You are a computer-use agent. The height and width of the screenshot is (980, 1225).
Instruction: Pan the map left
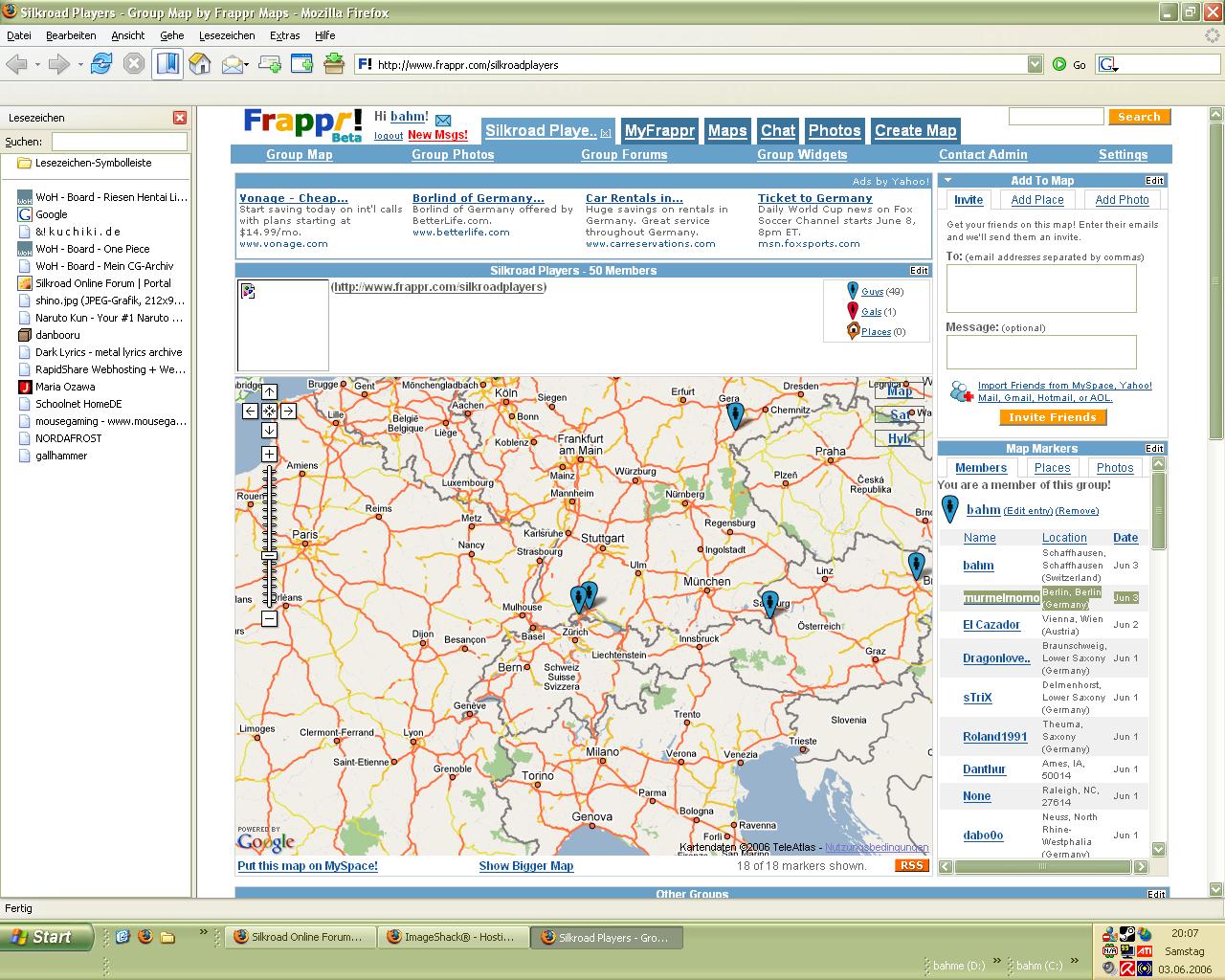250,411
